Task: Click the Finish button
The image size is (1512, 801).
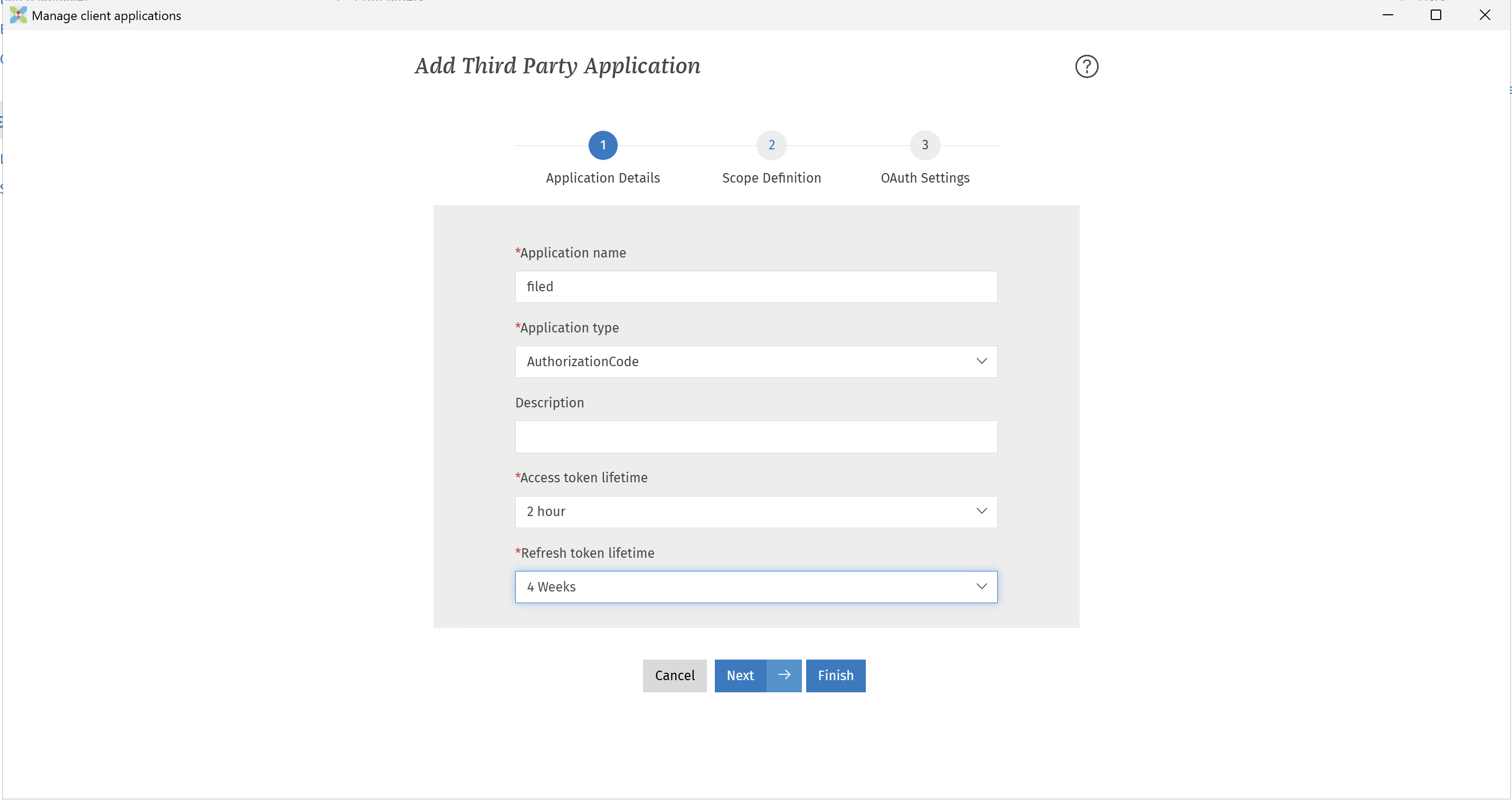Action: 835,675
